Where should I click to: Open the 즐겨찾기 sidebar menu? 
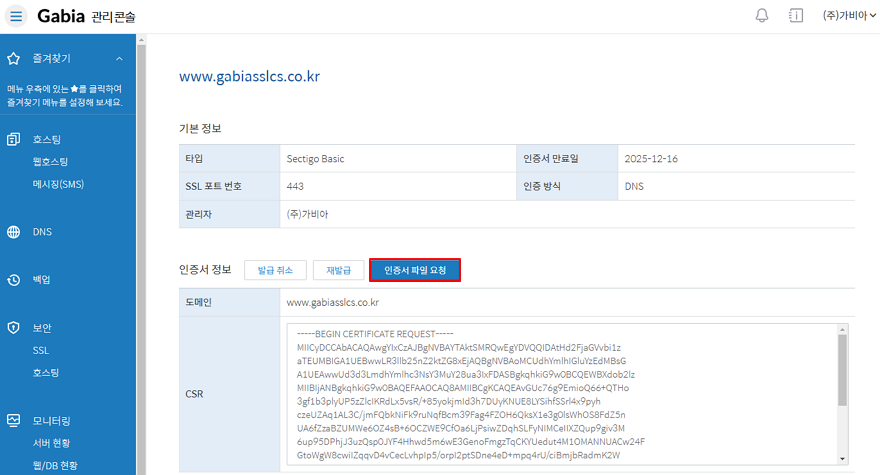52,58
